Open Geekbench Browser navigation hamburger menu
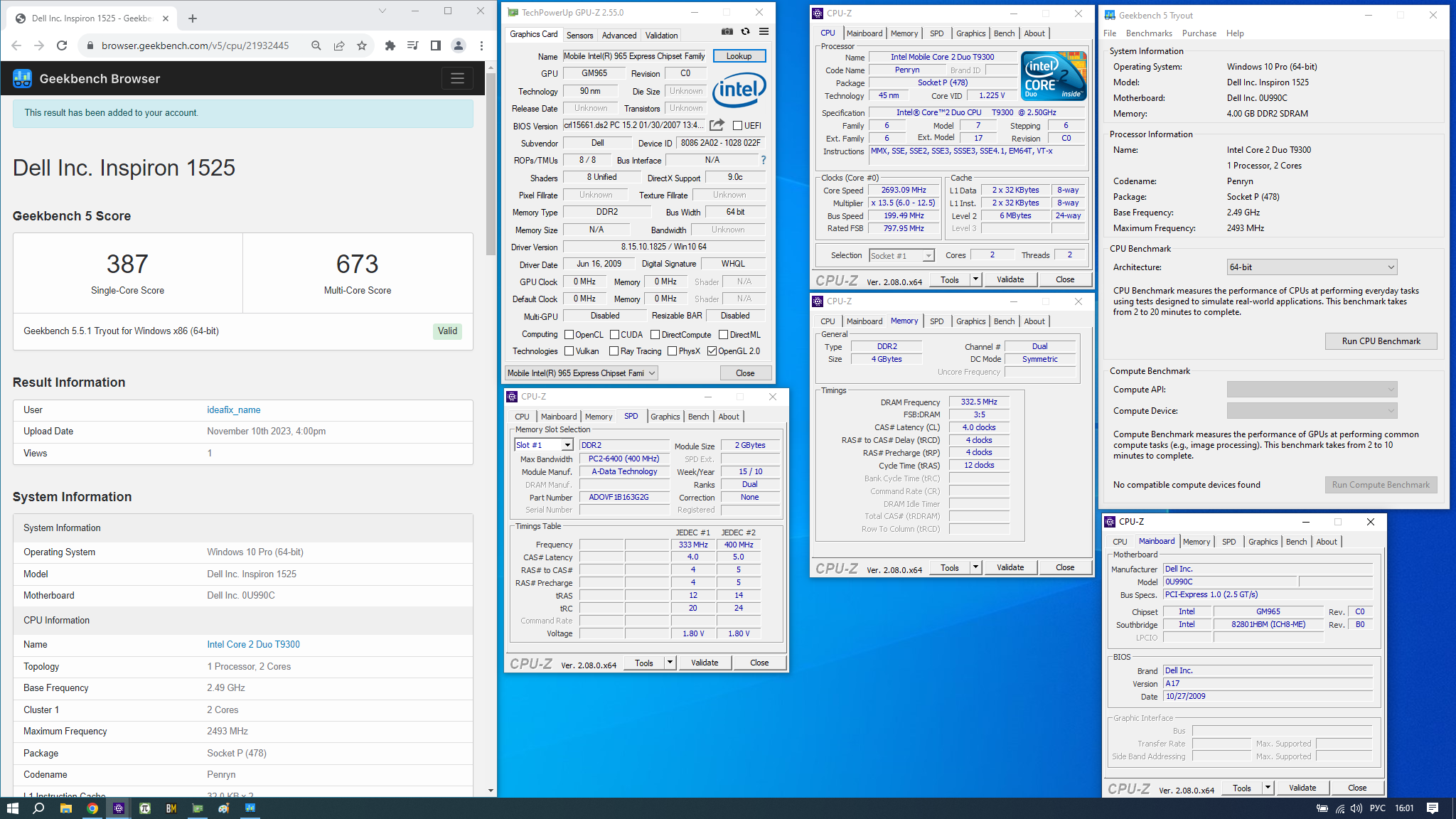The image size is (1456, 819). point(457,78)
